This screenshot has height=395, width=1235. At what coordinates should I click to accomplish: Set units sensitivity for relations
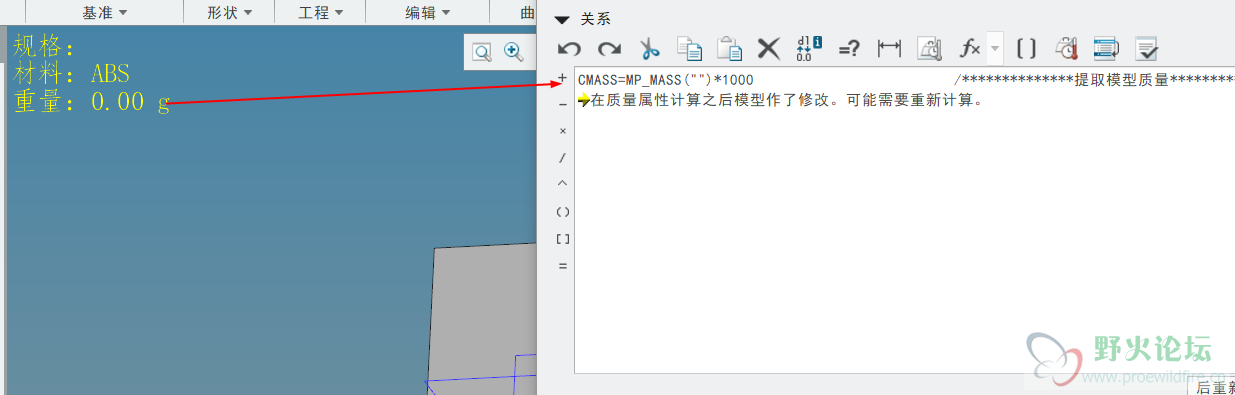930,48
